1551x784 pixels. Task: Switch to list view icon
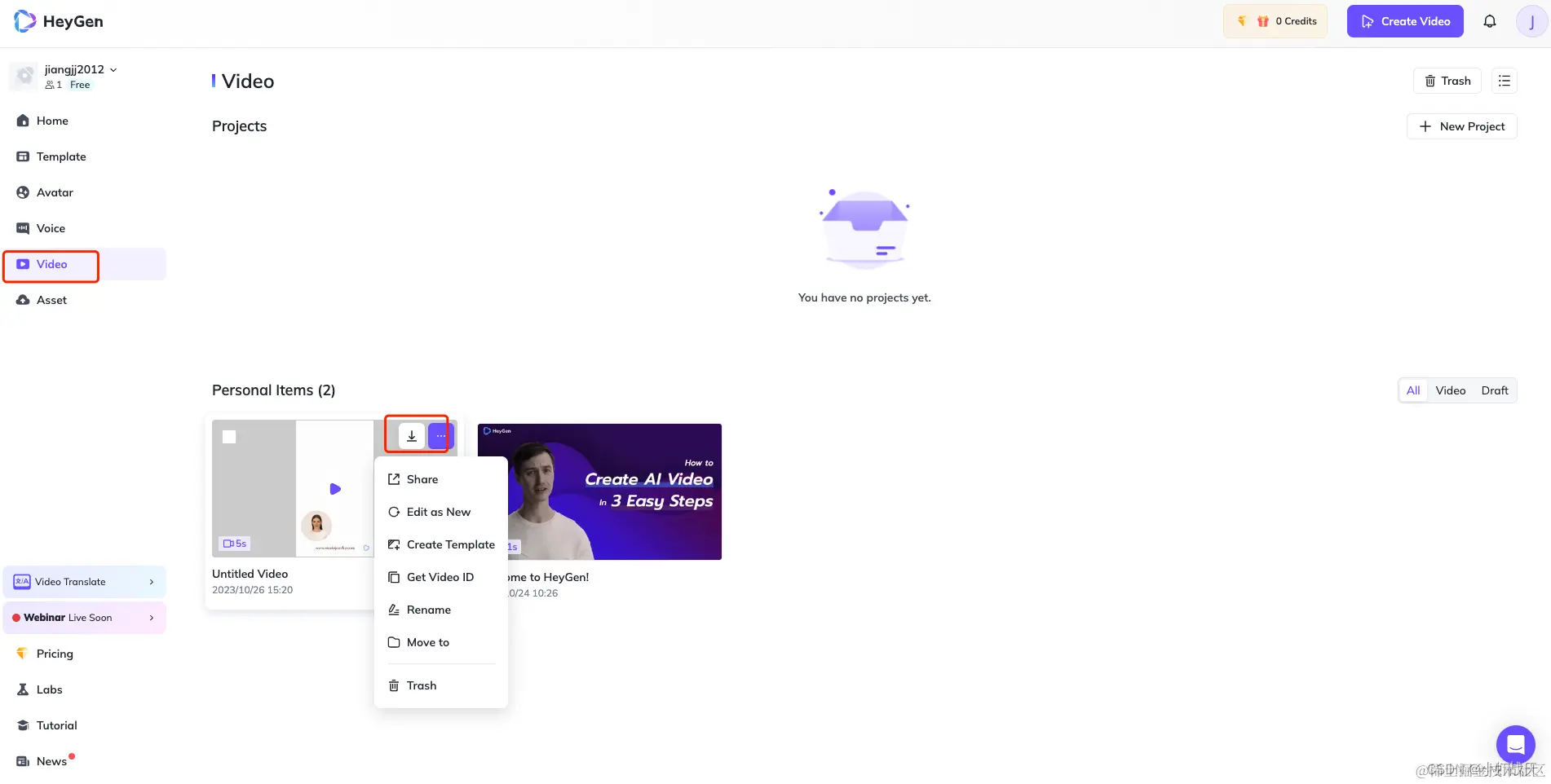pyautogui.click(x=1504, y=81)
